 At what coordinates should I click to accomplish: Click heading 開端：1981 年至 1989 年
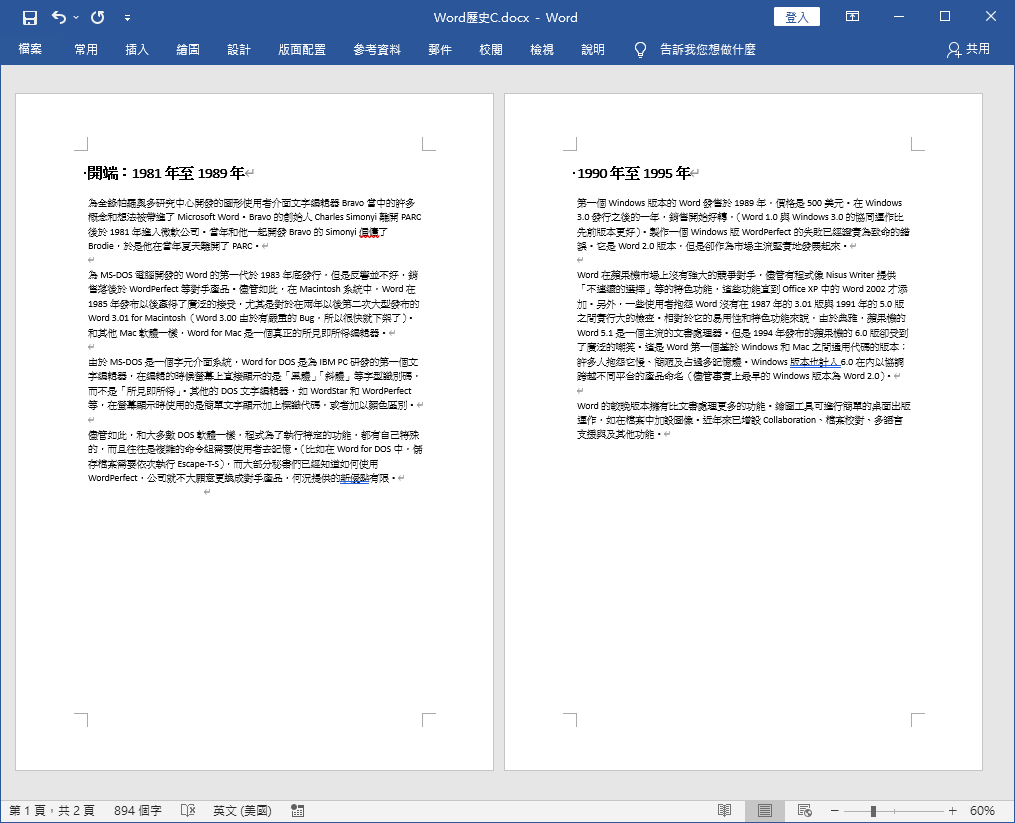(x=166, y=173)
